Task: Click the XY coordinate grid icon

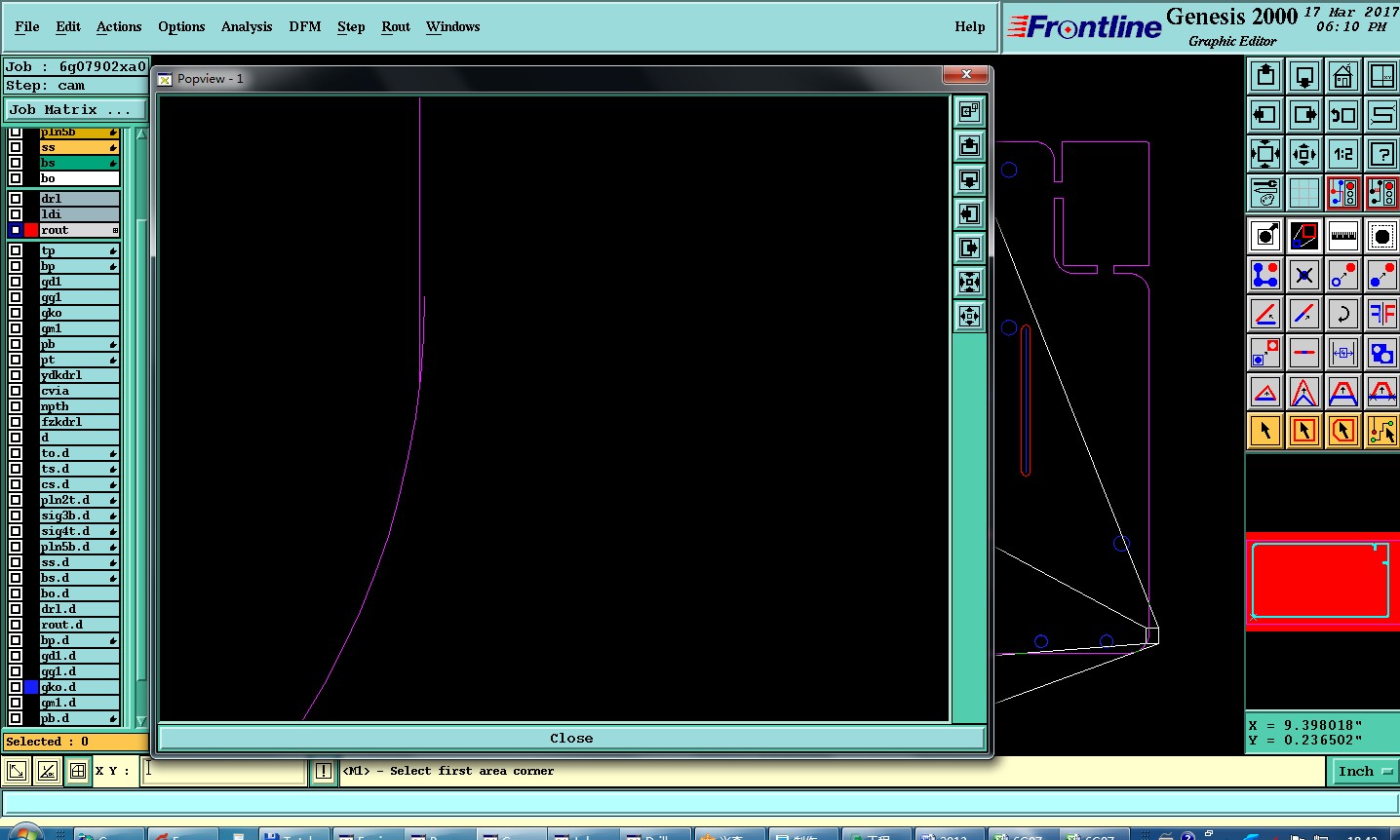Action: [77, 772]
